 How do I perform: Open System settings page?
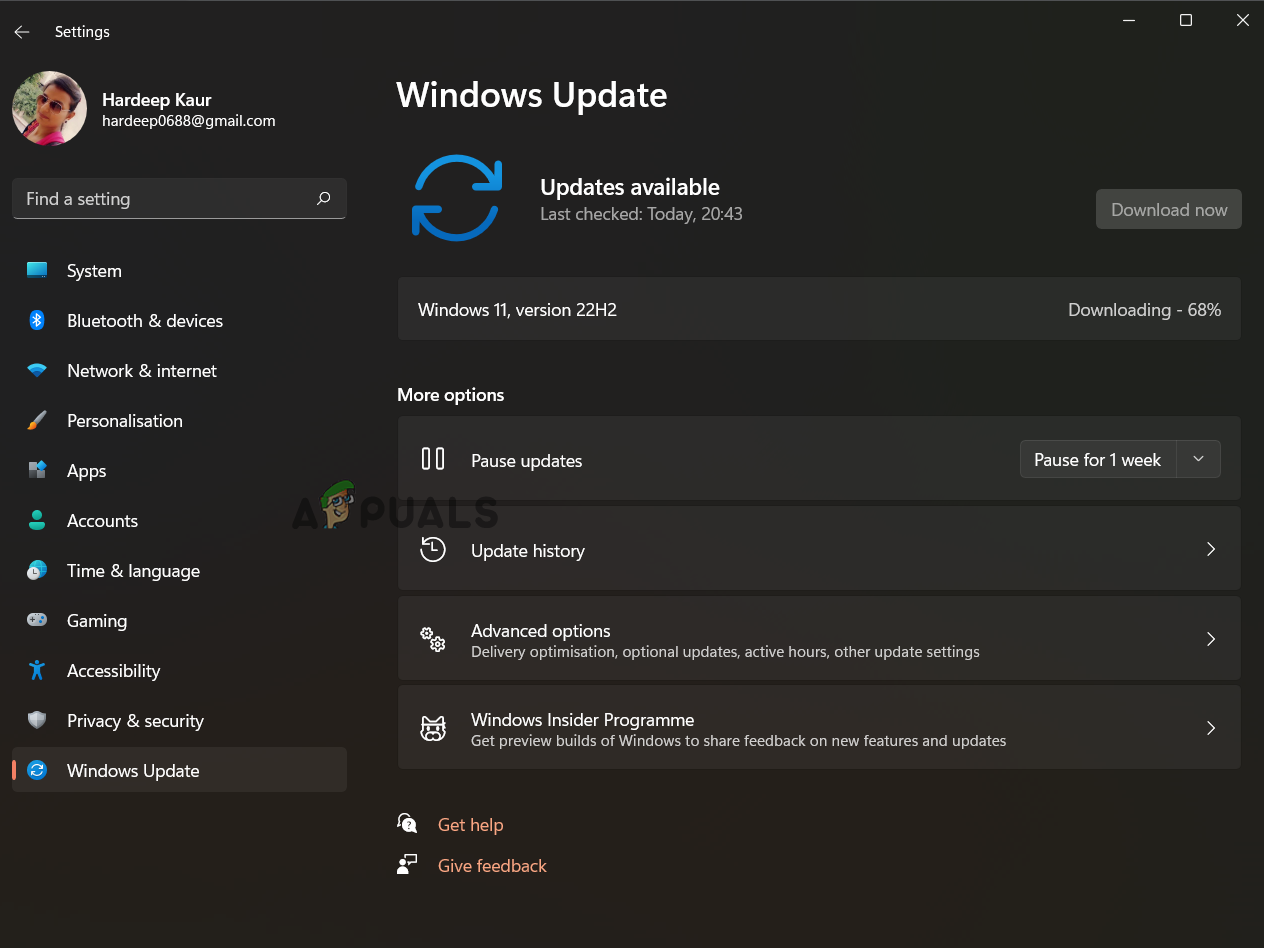[180, 271]
